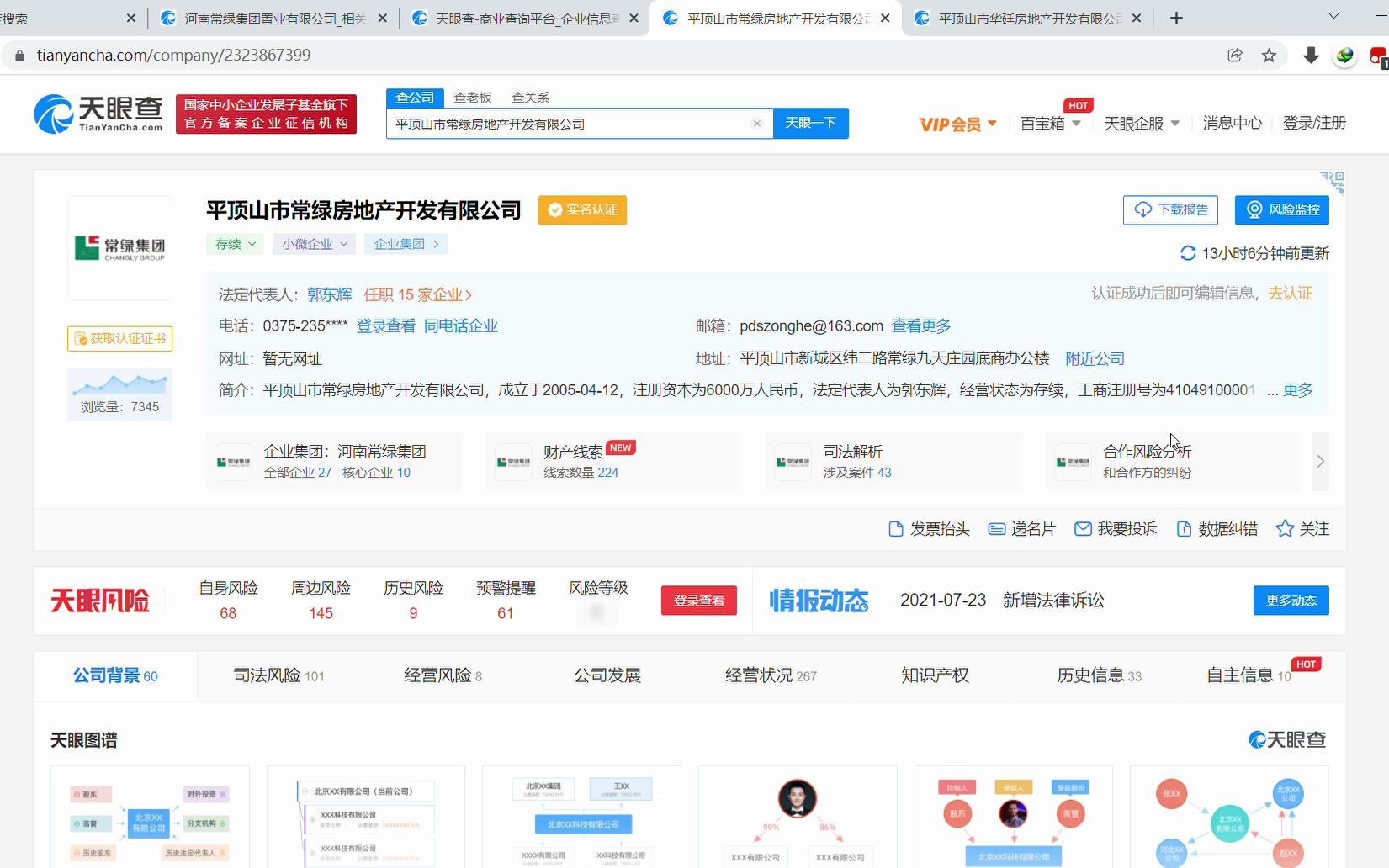Clear the search box with the X icon
This screenshot has height=868, width=1389.
coord(756,124)
